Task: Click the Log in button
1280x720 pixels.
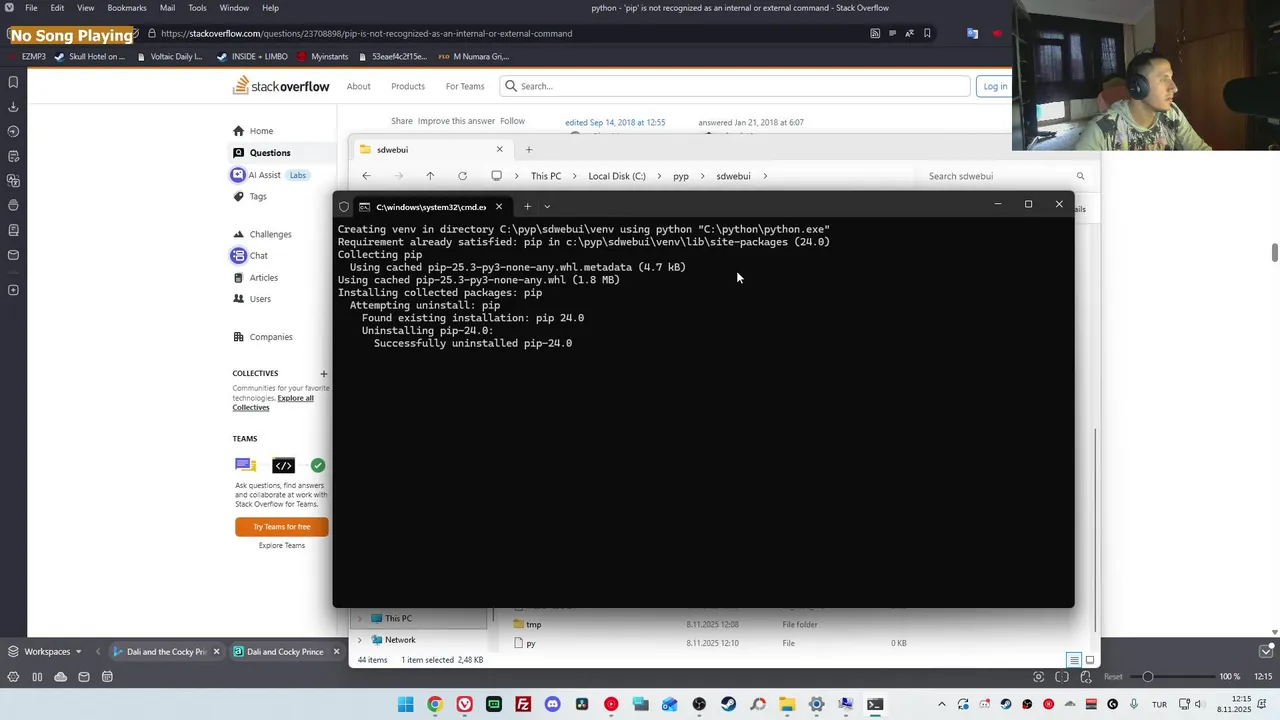Action: [x=995, y=86]
